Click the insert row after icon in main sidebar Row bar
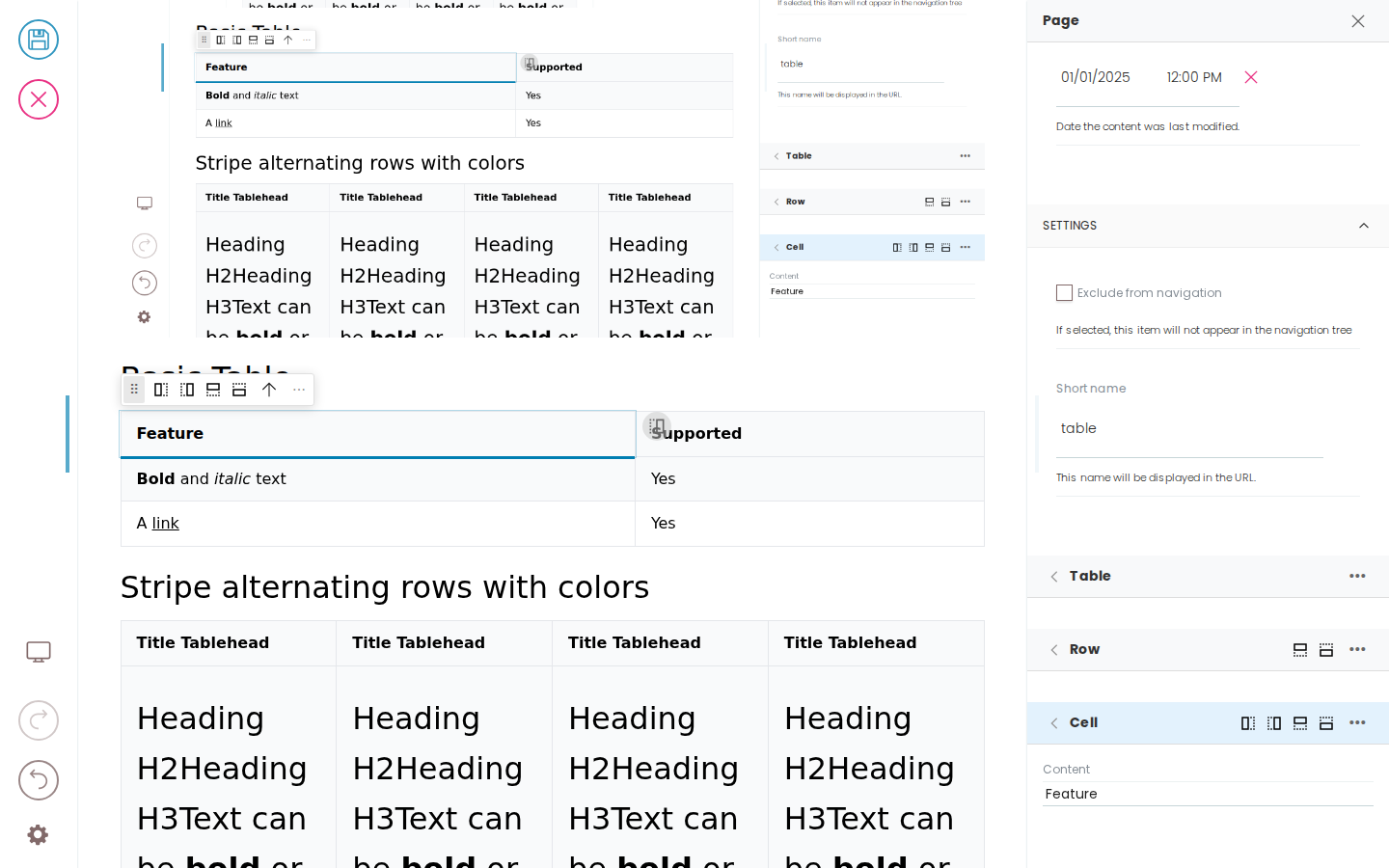This screenshot has width=1389, height=868. [x=1300, y=650]
